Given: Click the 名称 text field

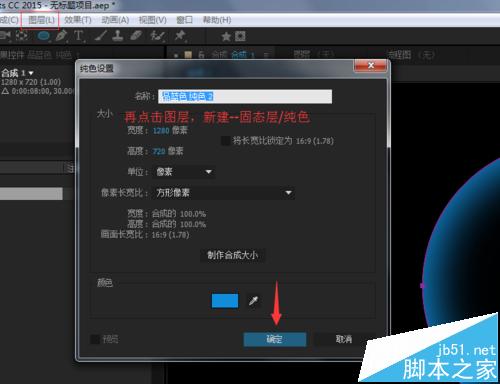Looking at the screenshot, I should coord(245,97).
